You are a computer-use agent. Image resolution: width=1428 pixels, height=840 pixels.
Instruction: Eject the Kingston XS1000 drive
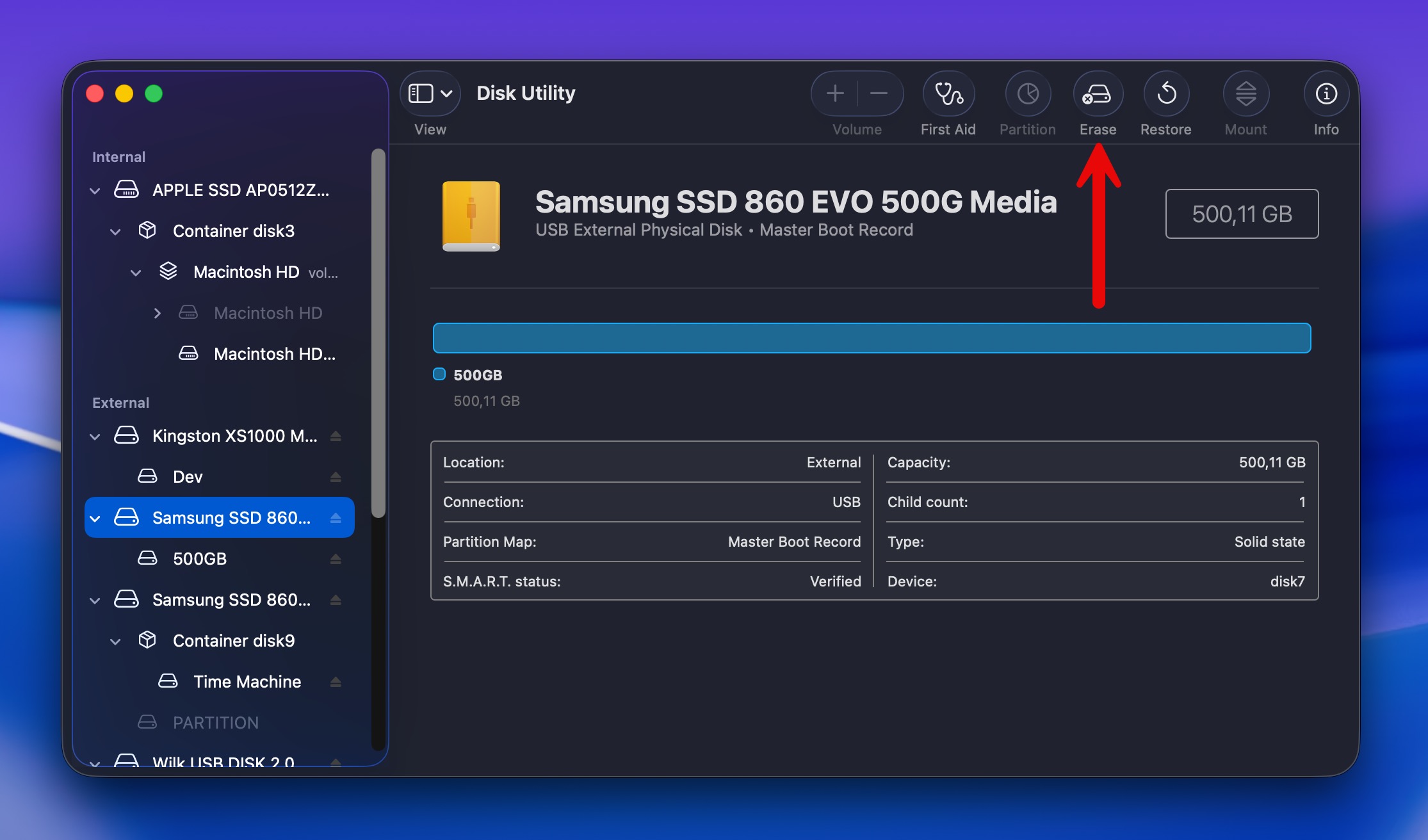tap(336, 435)
